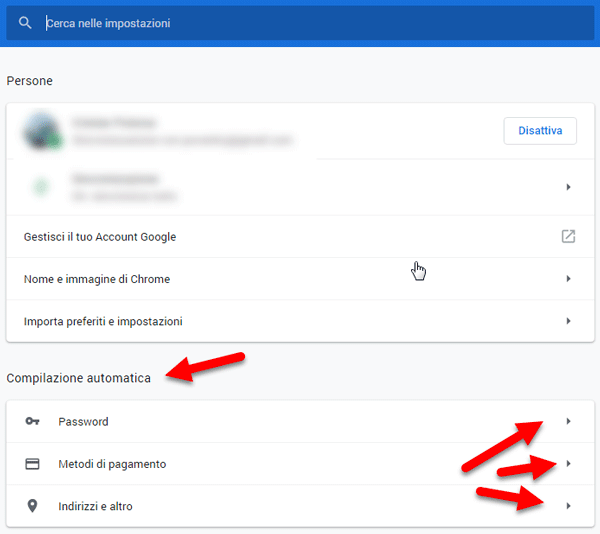Expand the blurred sync row arrow
This screenshot has height=534, width=600.
click(x=568, y=187)
